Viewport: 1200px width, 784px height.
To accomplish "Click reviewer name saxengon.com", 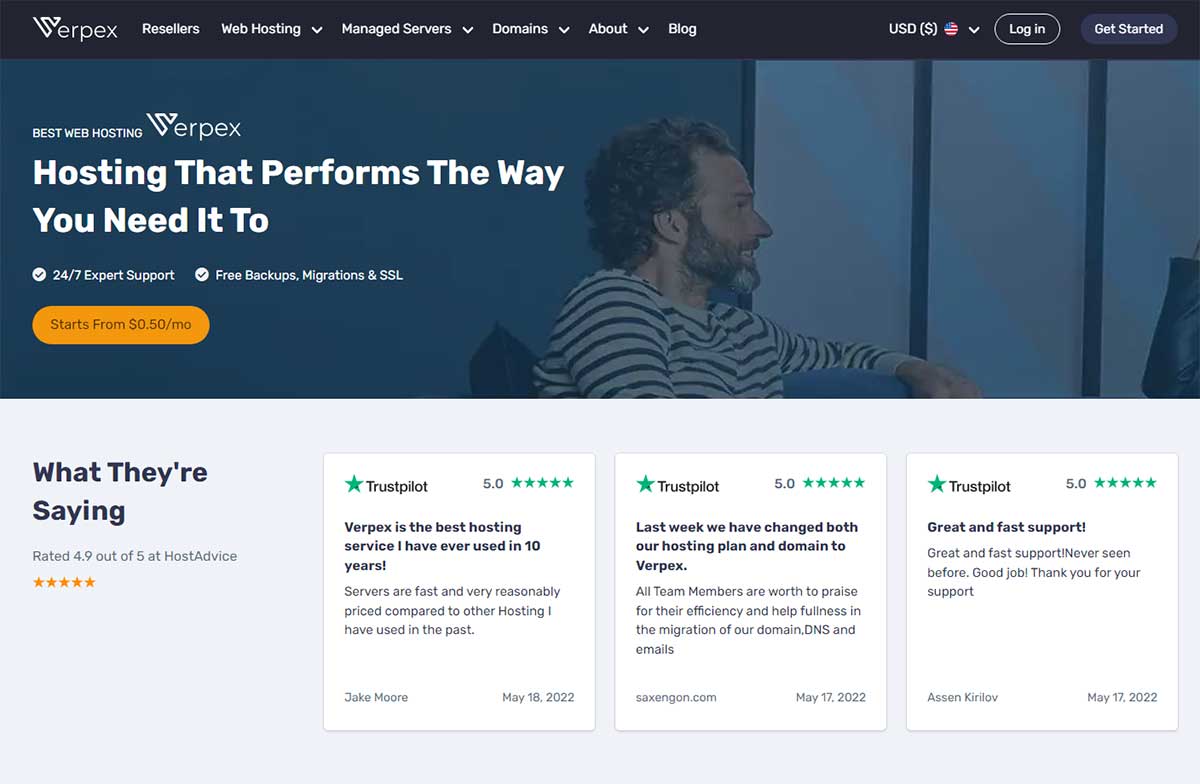I will coord(676,697).
